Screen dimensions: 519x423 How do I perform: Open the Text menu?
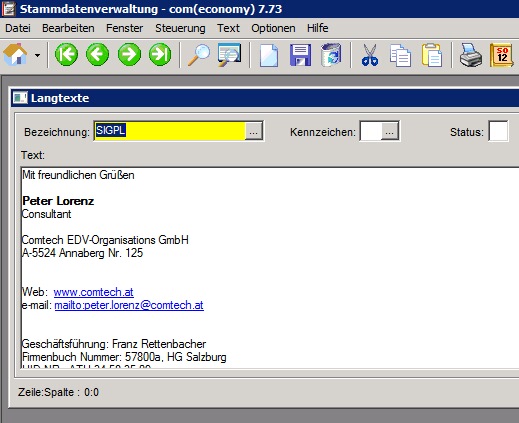pyautogui.click(x=228, y=28)
